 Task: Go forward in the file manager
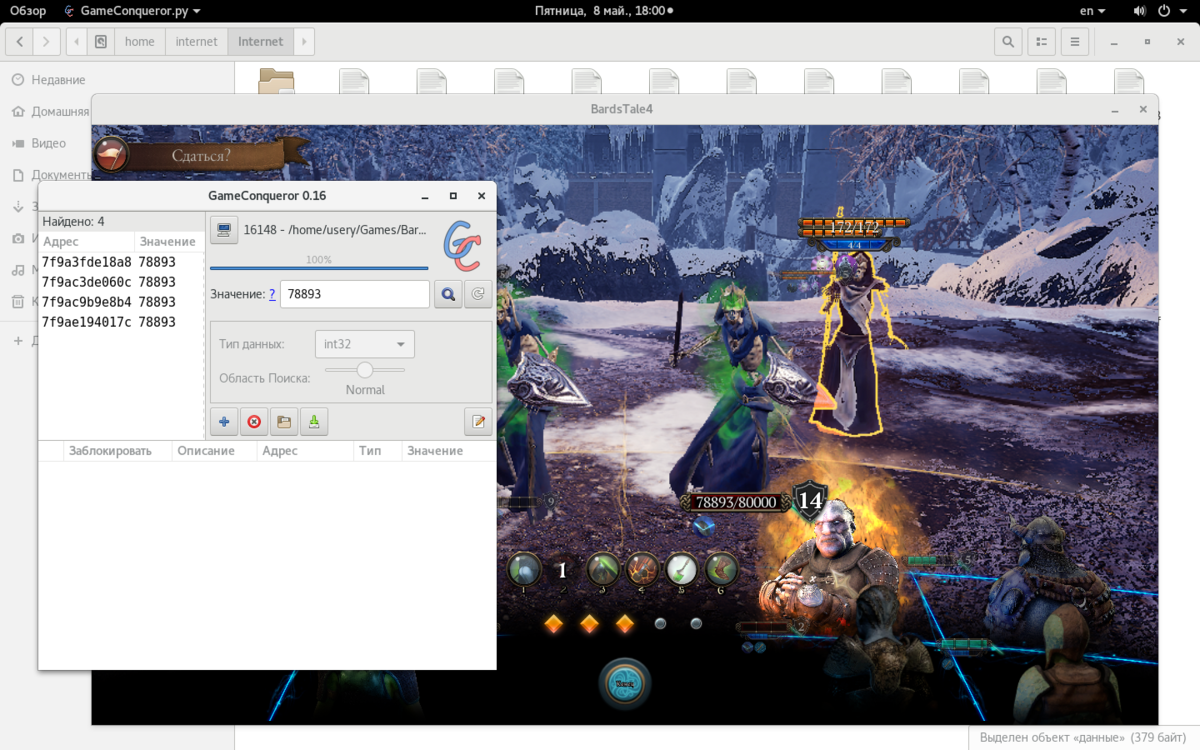click(x=47, y=42)
